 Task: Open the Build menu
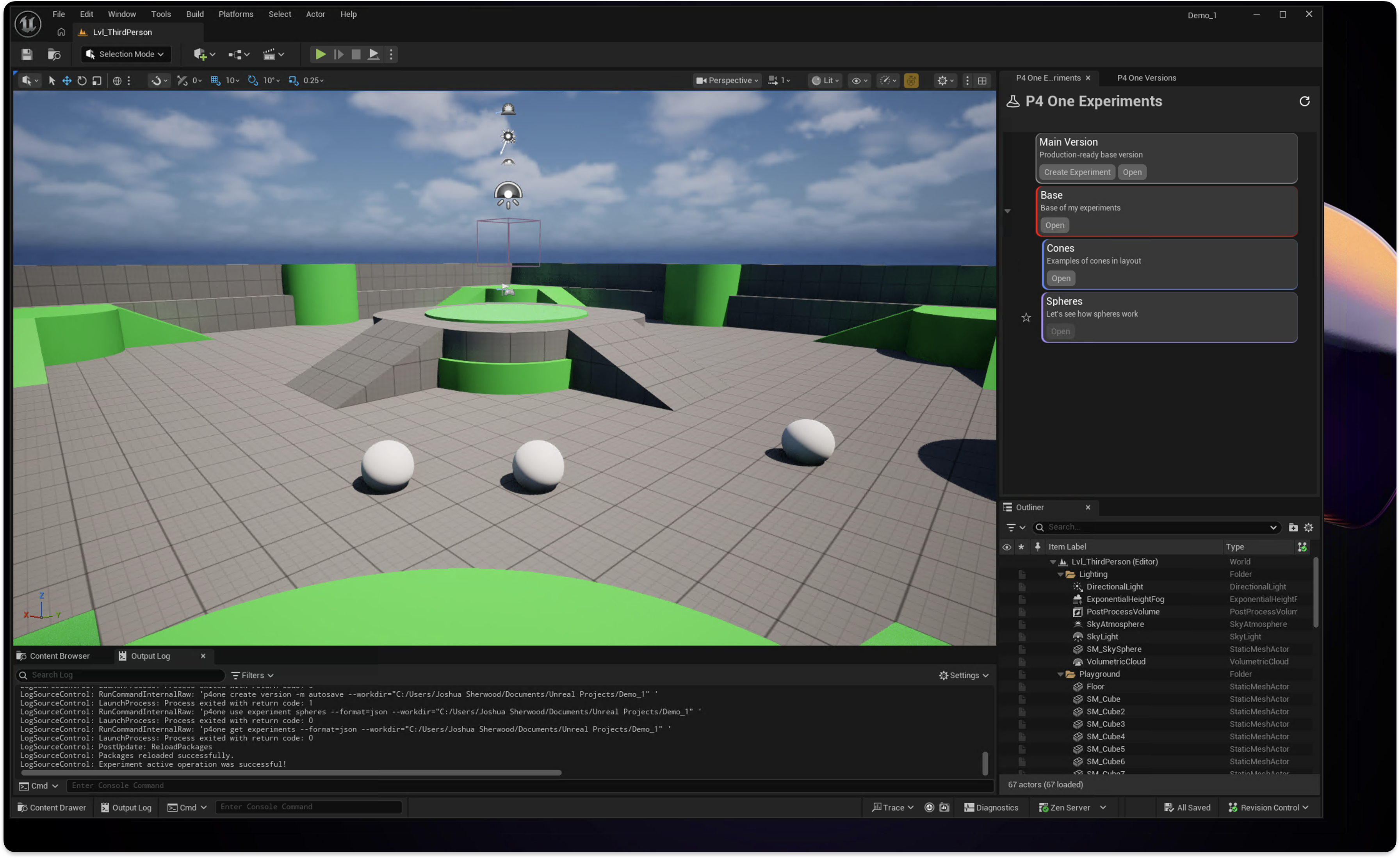(x=194, y=14)
